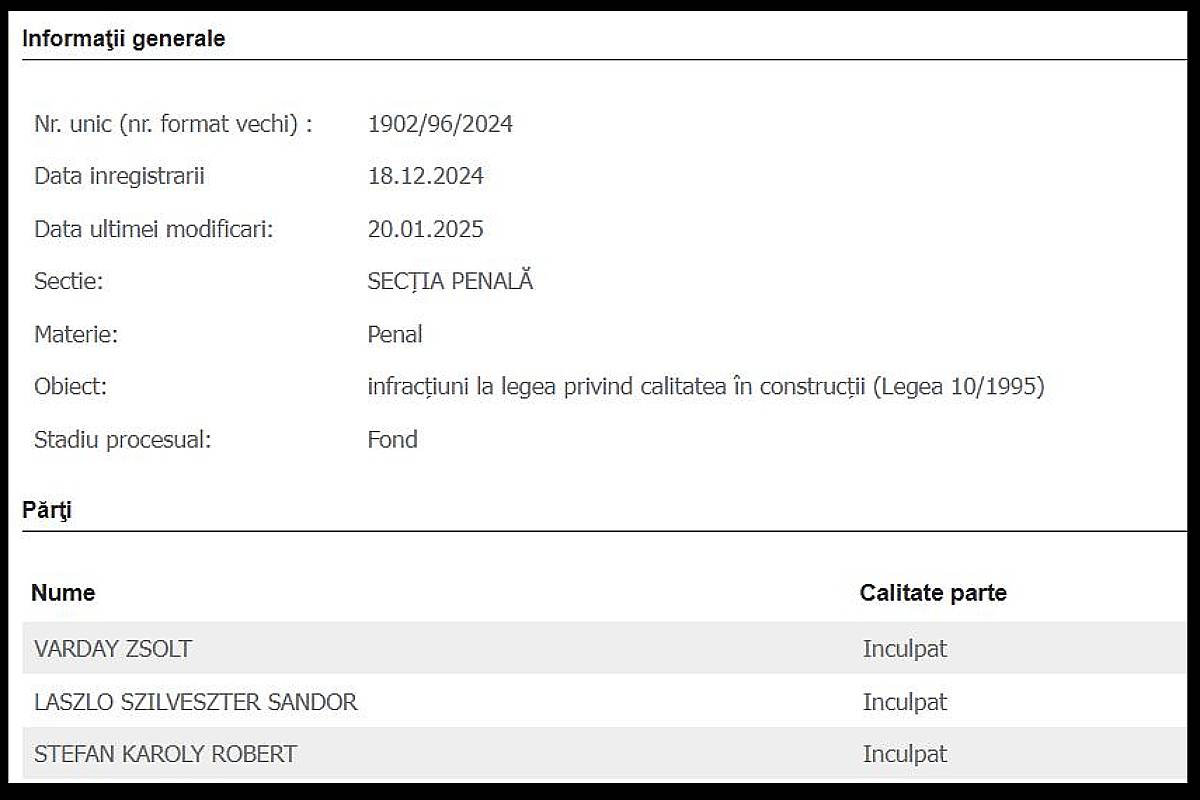Click the Nr. unic field label
1200x800 pixels.
173,124
